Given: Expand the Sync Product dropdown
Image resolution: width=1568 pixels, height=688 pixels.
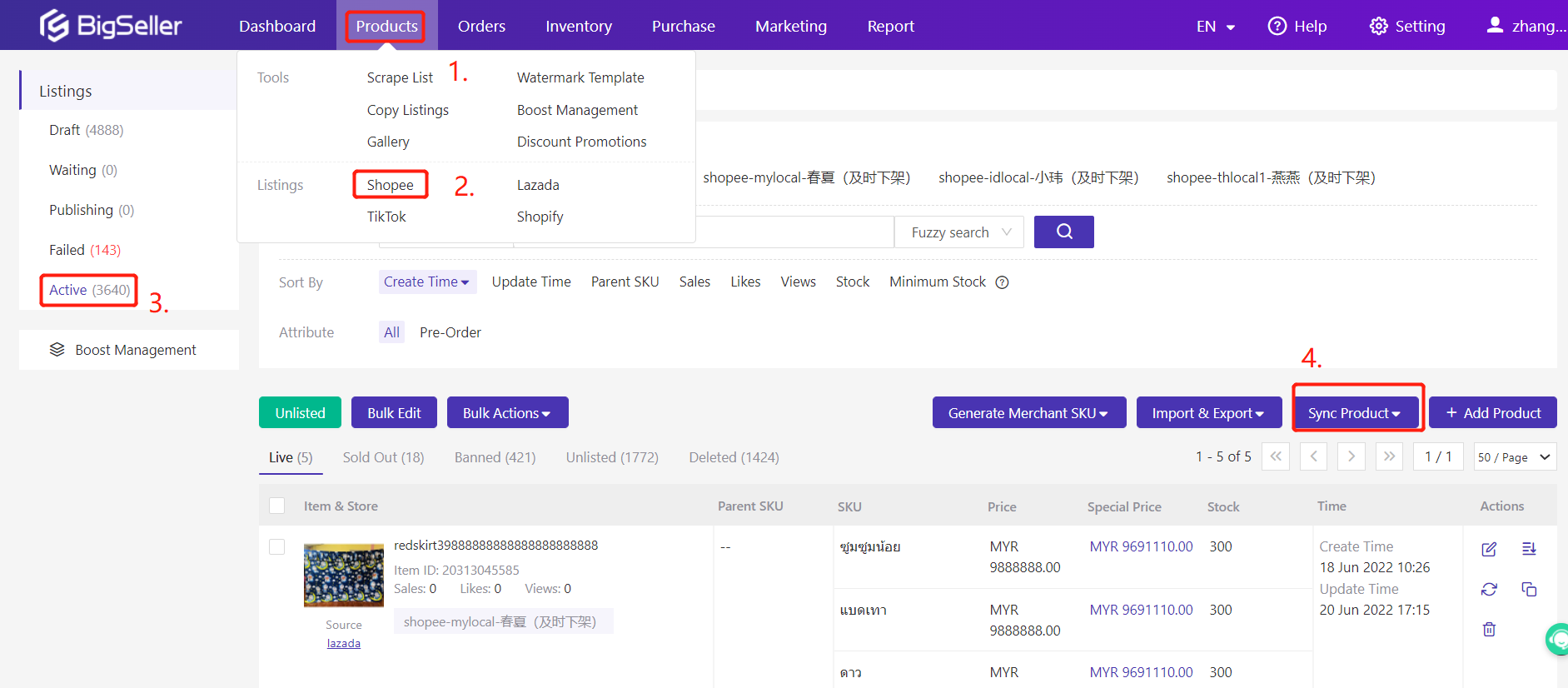Looking at the screenshot, I should coord(1355,413).
